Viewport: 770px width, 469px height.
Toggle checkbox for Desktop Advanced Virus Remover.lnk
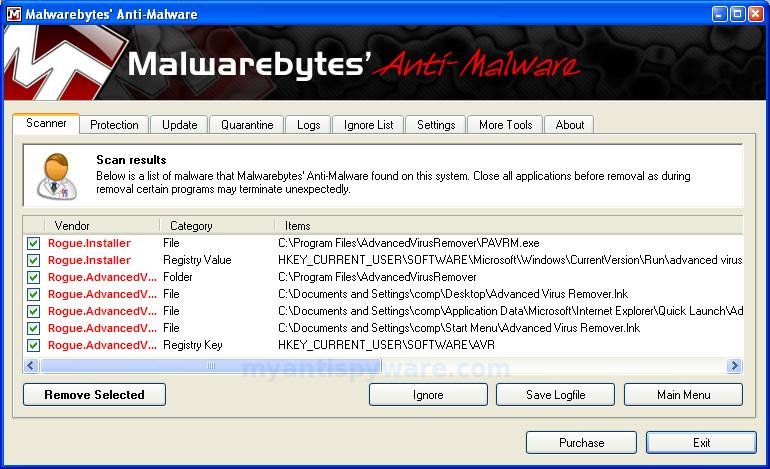33,294
